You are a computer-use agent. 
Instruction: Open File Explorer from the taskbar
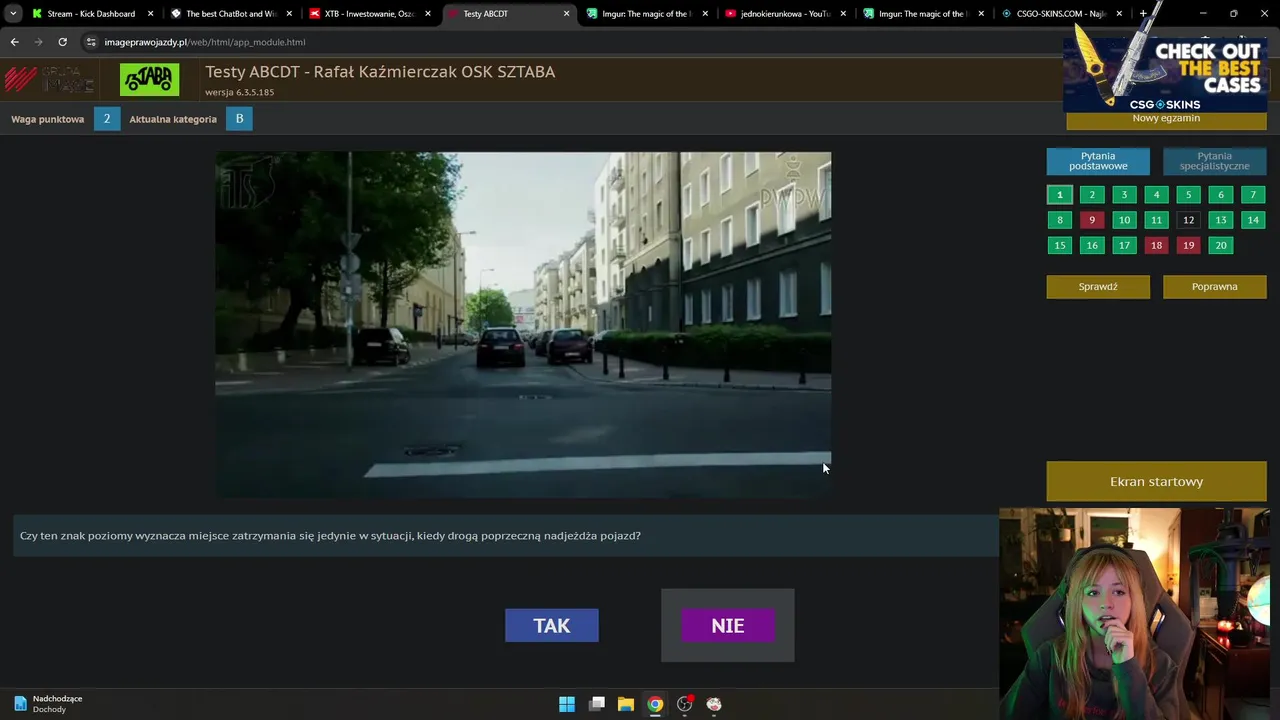click(x=626, y=704)
